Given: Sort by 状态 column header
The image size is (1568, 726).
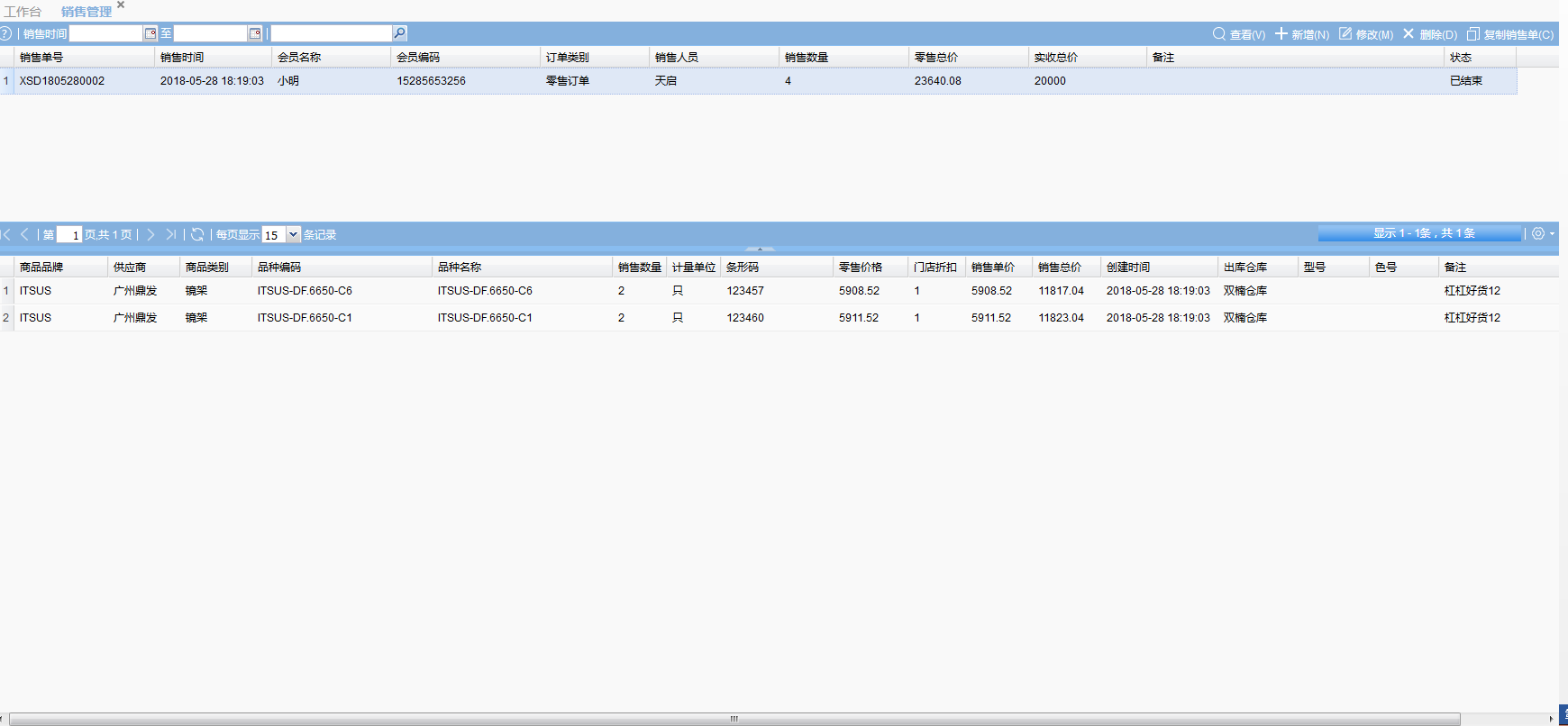Looking at the screenshot, I should [1481, 57].
